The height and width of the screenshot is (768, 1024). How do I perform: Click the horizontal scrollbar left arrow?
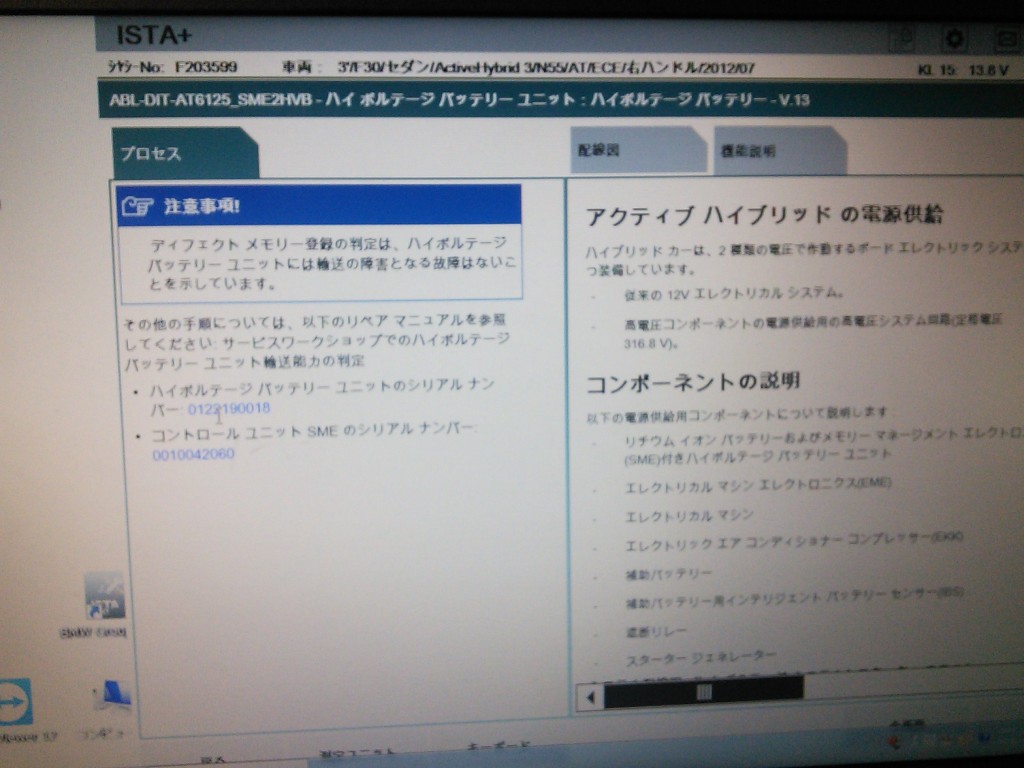tap(590, 697)
